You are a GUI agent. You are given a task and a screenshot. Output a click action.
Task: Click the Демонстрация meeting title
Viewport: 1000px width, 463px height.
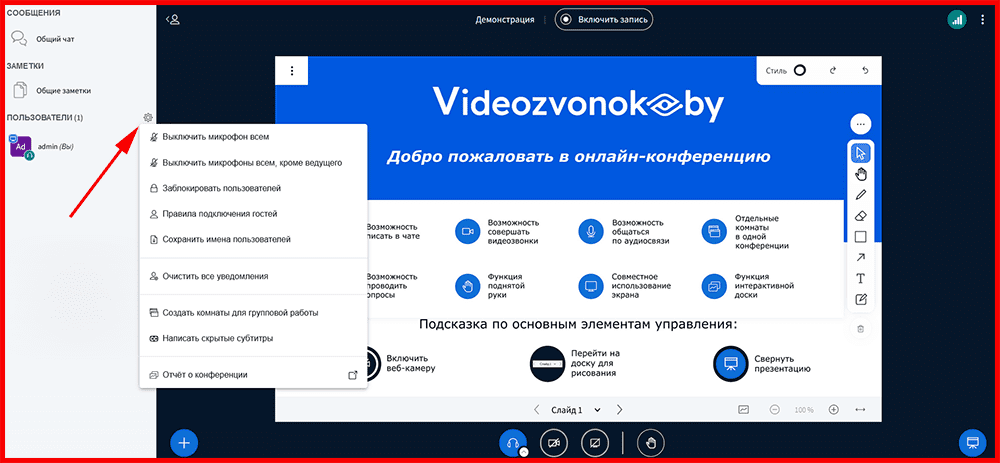(x=504, y=20)
